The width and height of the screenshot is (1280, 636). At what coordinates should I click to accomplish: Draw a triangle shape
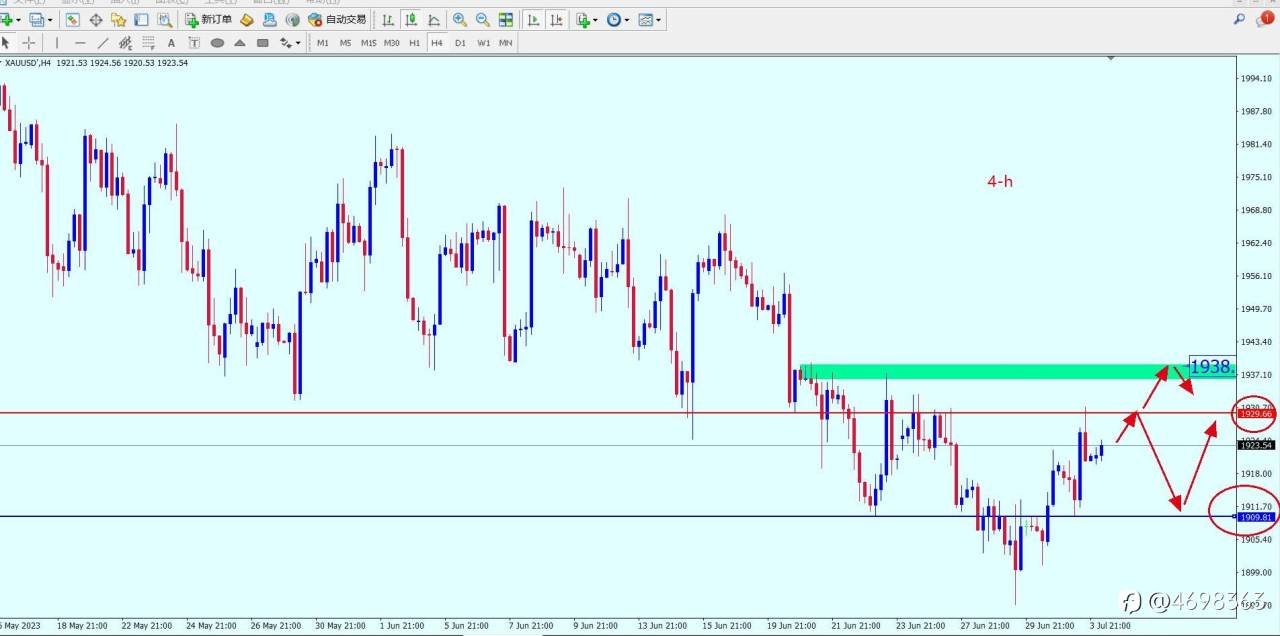pos(240,43)
